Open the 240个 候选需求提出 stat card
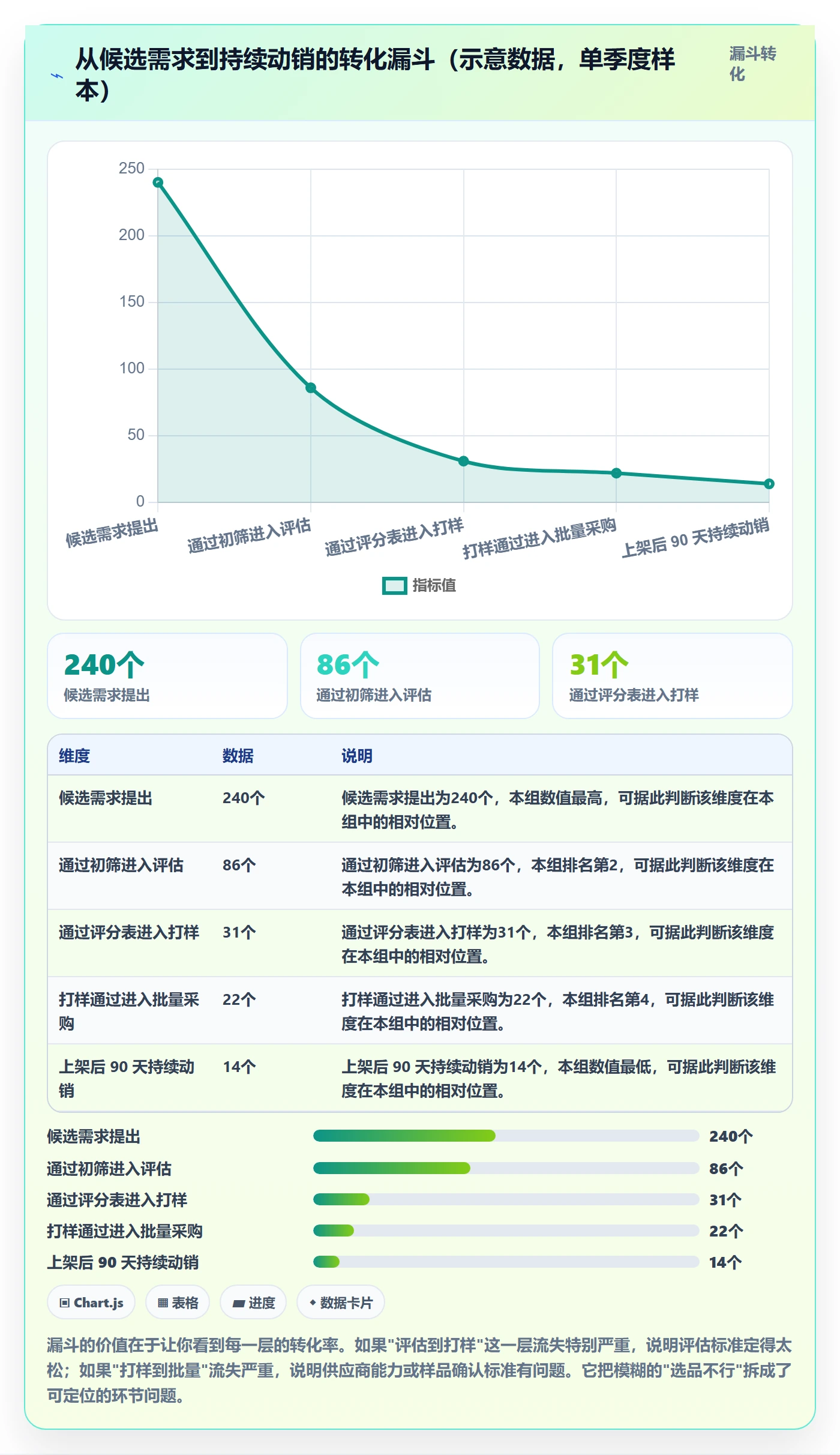Image resolution: width=840 pixels, height=1455 pixels. coord(167,676)
